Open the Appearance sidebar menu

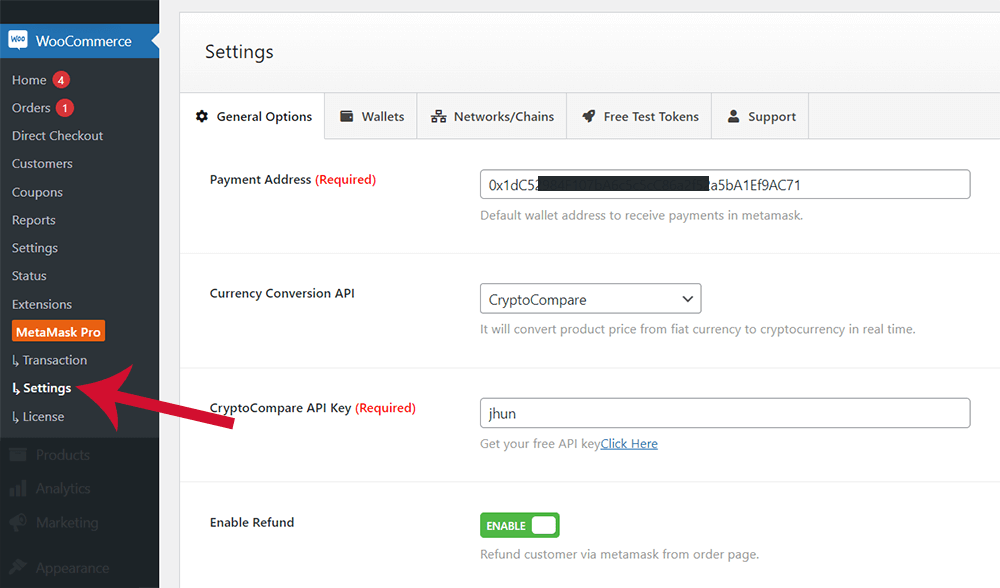[72, 567]
